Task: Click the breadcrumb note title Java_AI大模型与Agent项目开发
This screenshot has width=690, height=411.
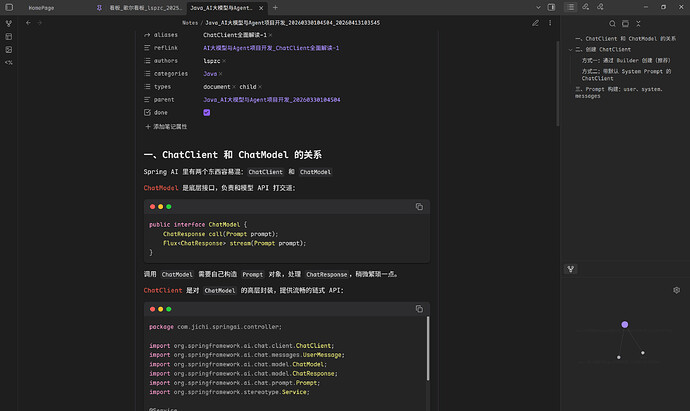Action: (x=292, y=23)
